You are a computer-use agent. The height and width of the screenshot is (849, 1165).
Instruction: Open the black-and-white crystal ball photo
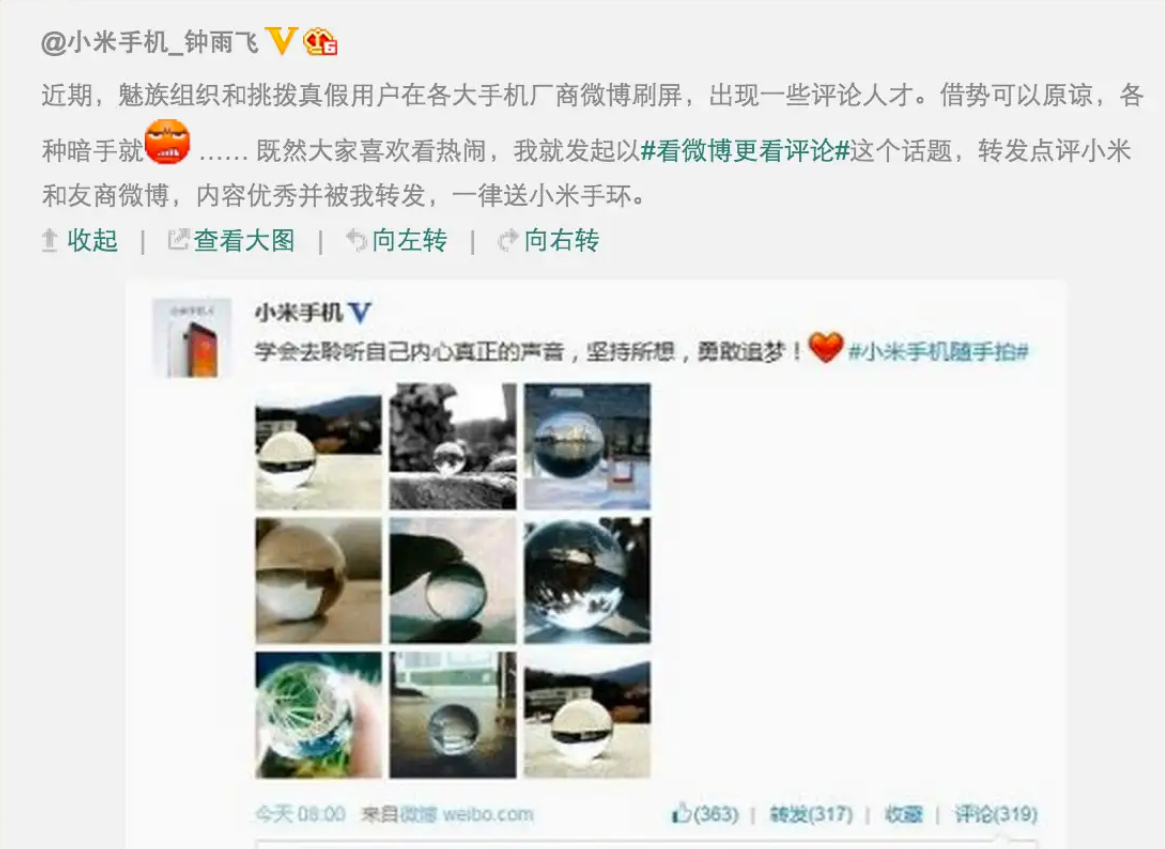tap(452, 446)
